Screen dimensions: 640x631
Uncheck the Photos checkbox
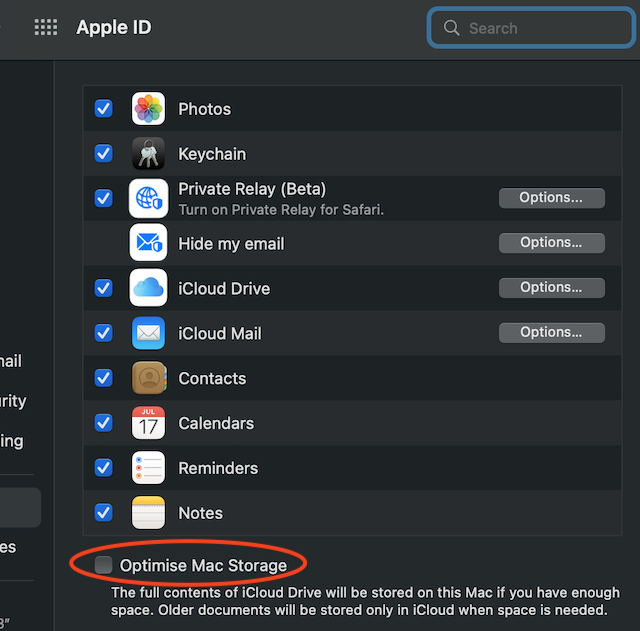tap(104, 109)
